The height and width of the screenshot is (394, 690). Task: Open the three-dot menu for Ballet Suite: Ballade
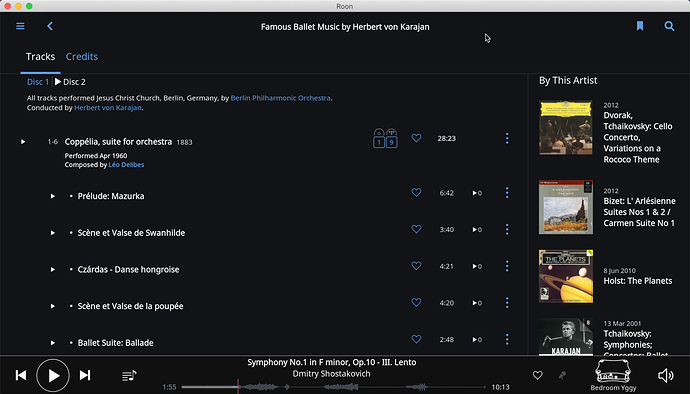tap(507, 339)
